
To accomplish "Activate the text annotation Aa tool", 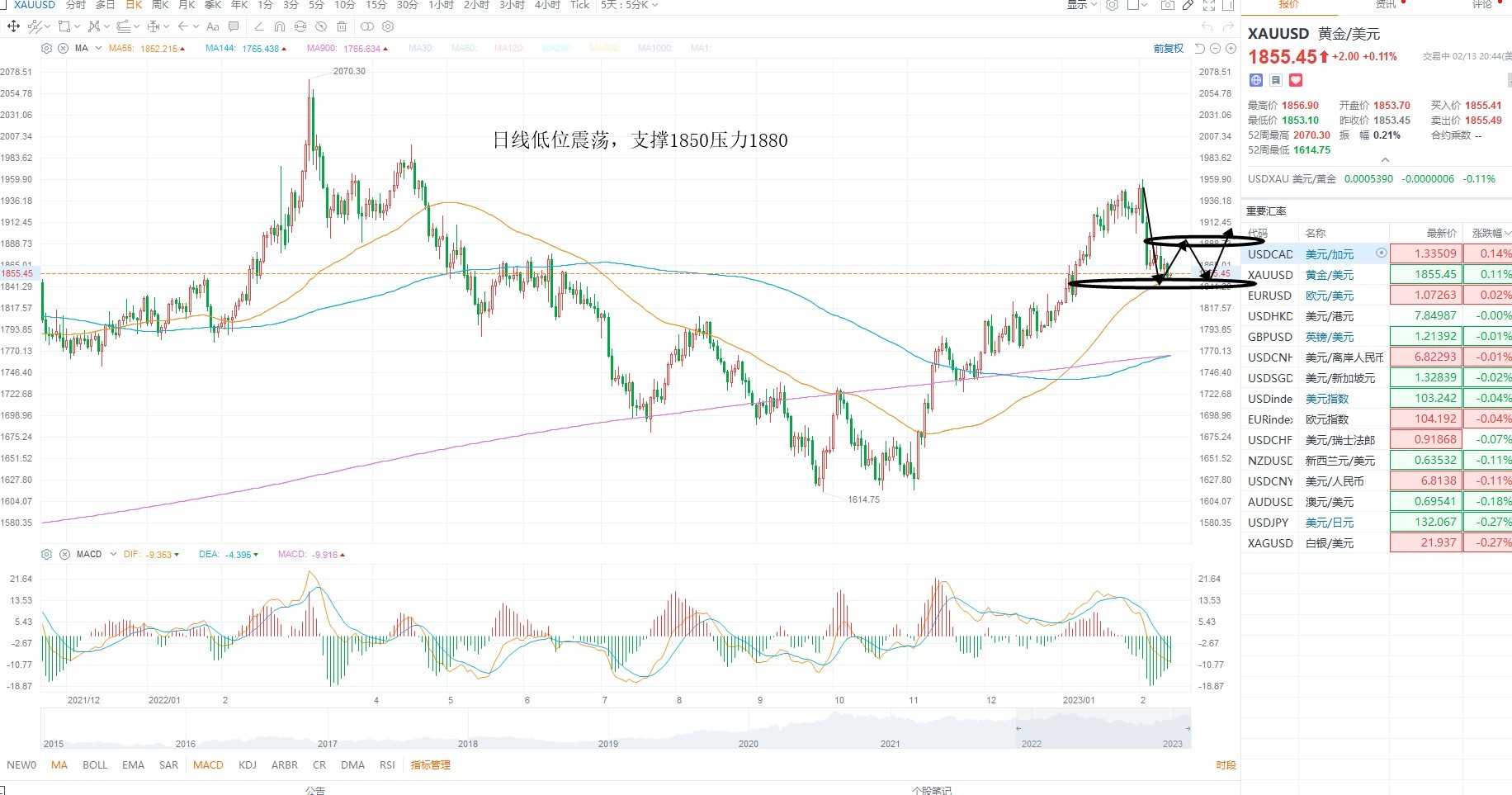I will click(x=213, y=26).
